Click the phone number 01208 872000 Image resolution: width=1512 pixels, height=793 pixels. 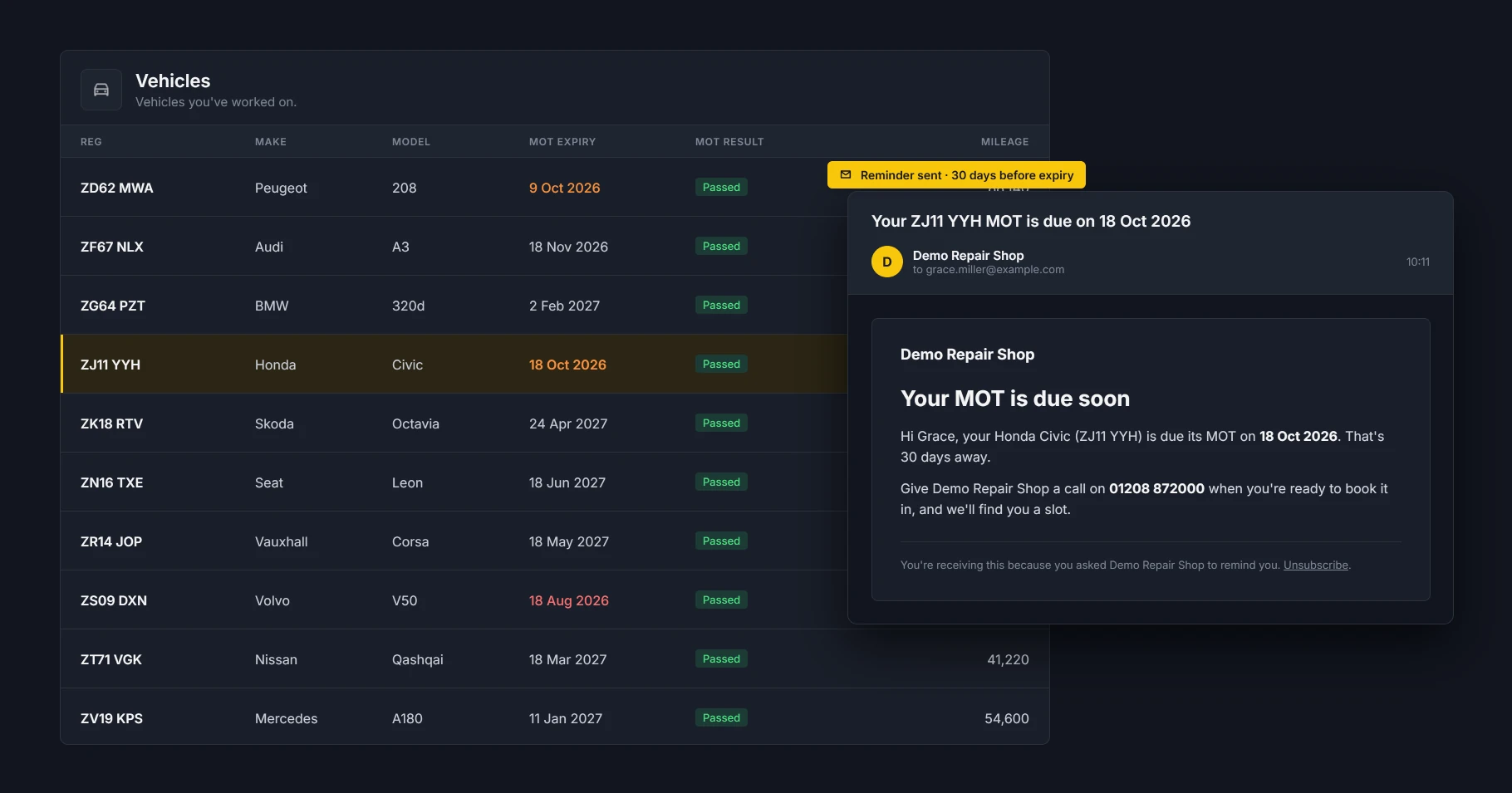pyautogui.click(x=1156, y=488)
